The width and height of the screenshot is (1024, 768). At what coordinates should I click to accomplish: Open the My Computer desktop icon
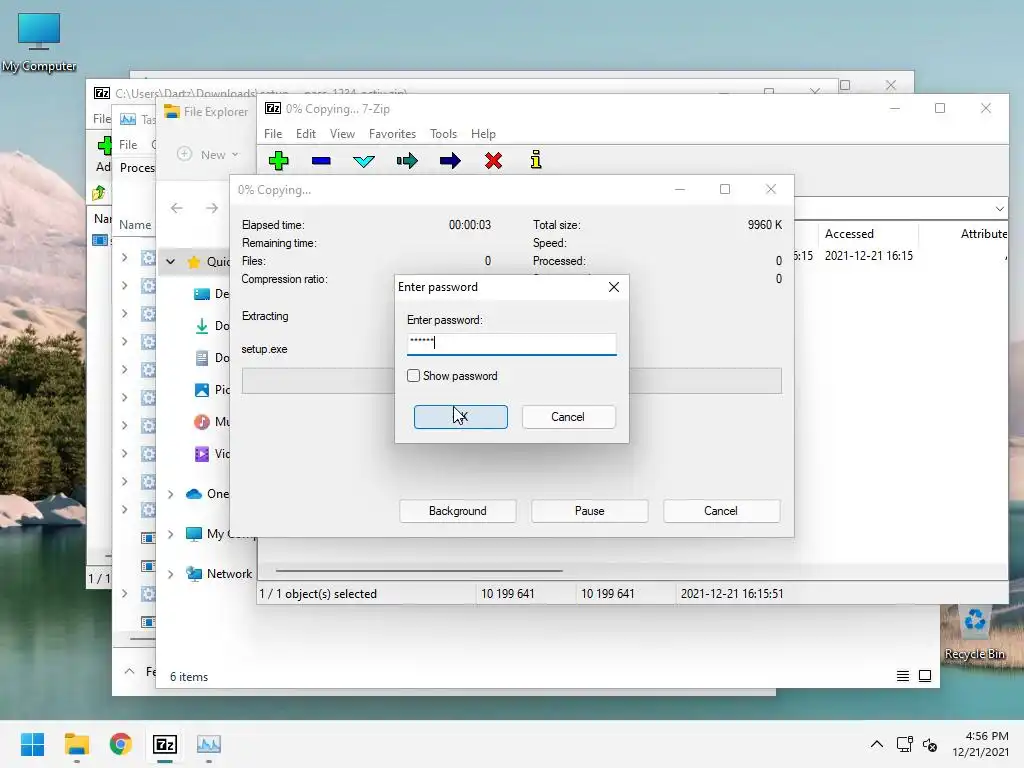(39, 42)
